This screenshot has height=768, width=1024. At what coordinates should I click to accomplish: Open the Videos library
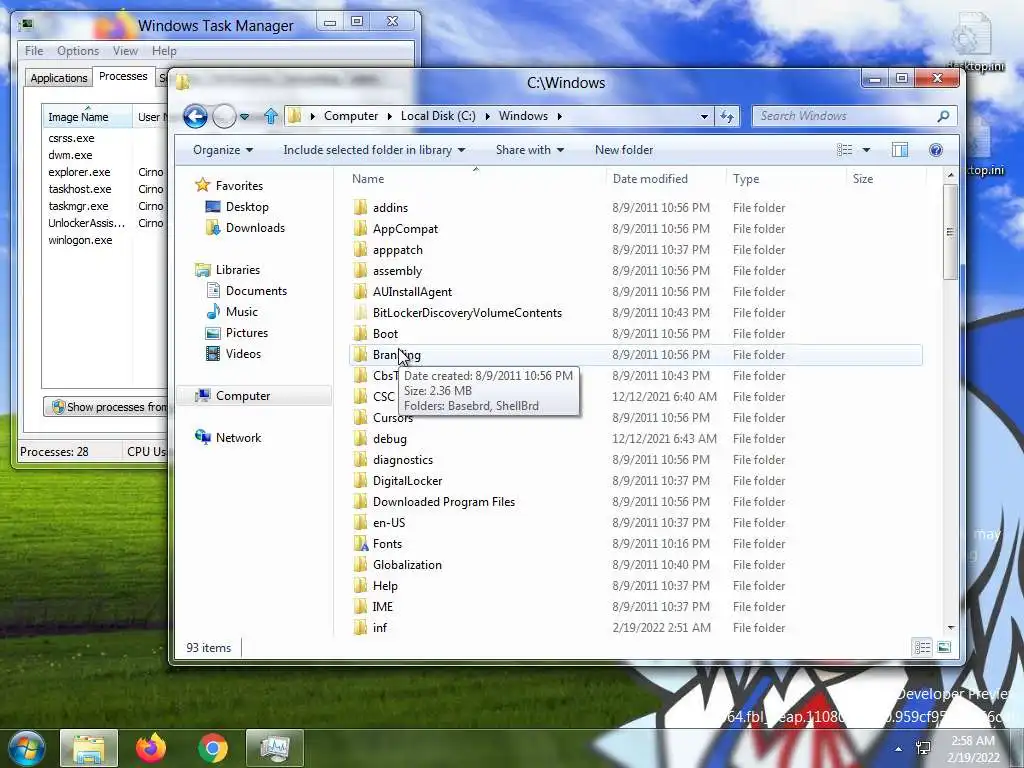pyautogui.click(x=243, y=354)
